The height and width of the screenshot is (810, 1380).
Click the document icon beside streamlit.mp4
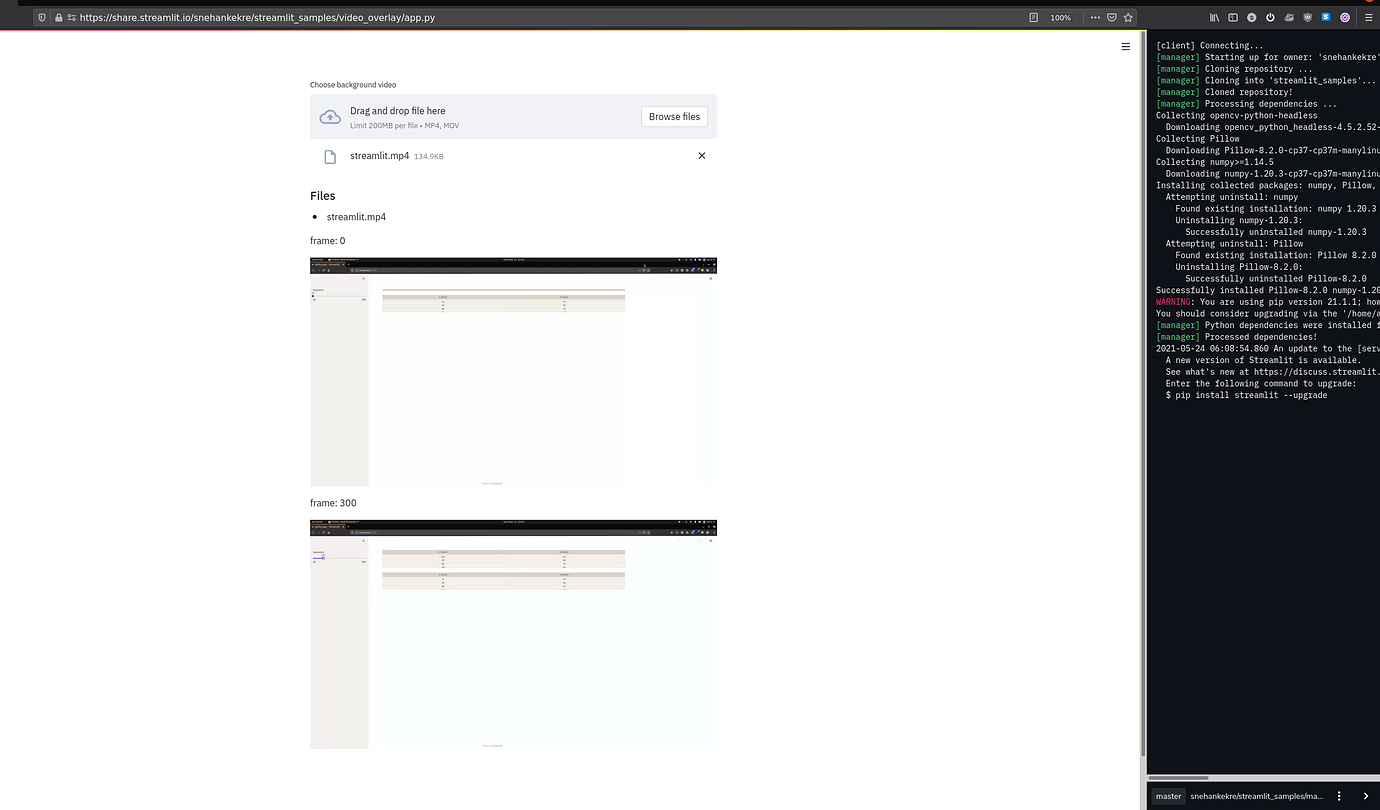pos(330,156)
